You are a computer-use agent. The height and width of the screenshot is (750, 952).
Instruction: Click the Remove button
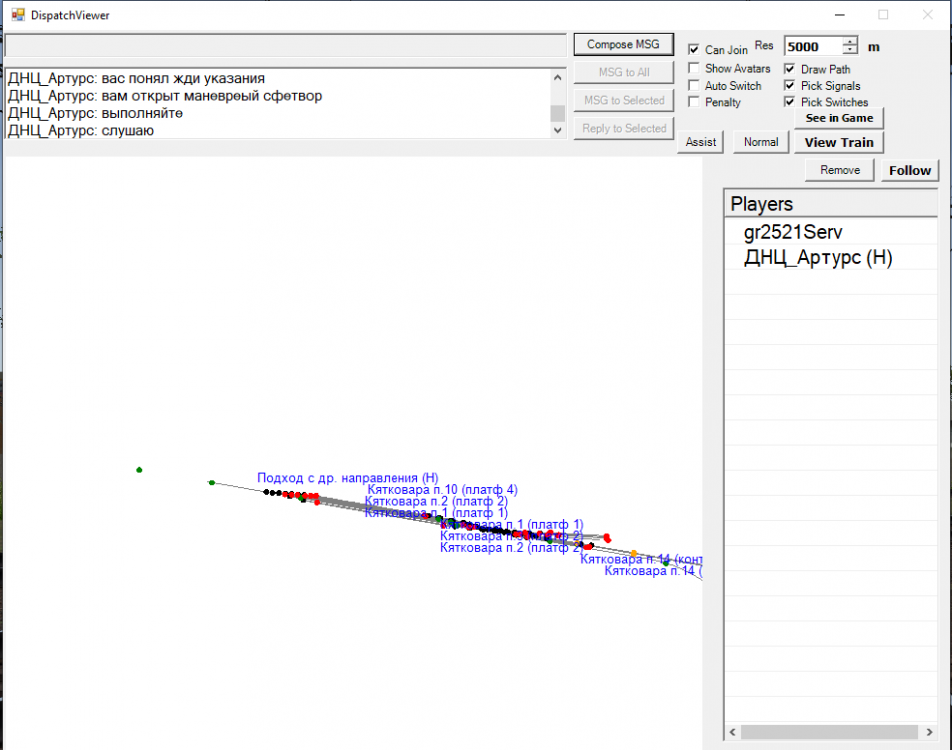click(x=840, y=170)
